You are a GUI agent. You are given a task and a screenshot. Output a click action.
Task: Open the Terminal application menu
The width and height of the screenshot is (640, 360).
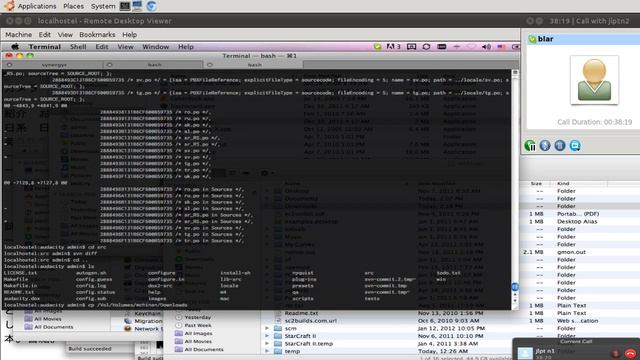(45, 47)
